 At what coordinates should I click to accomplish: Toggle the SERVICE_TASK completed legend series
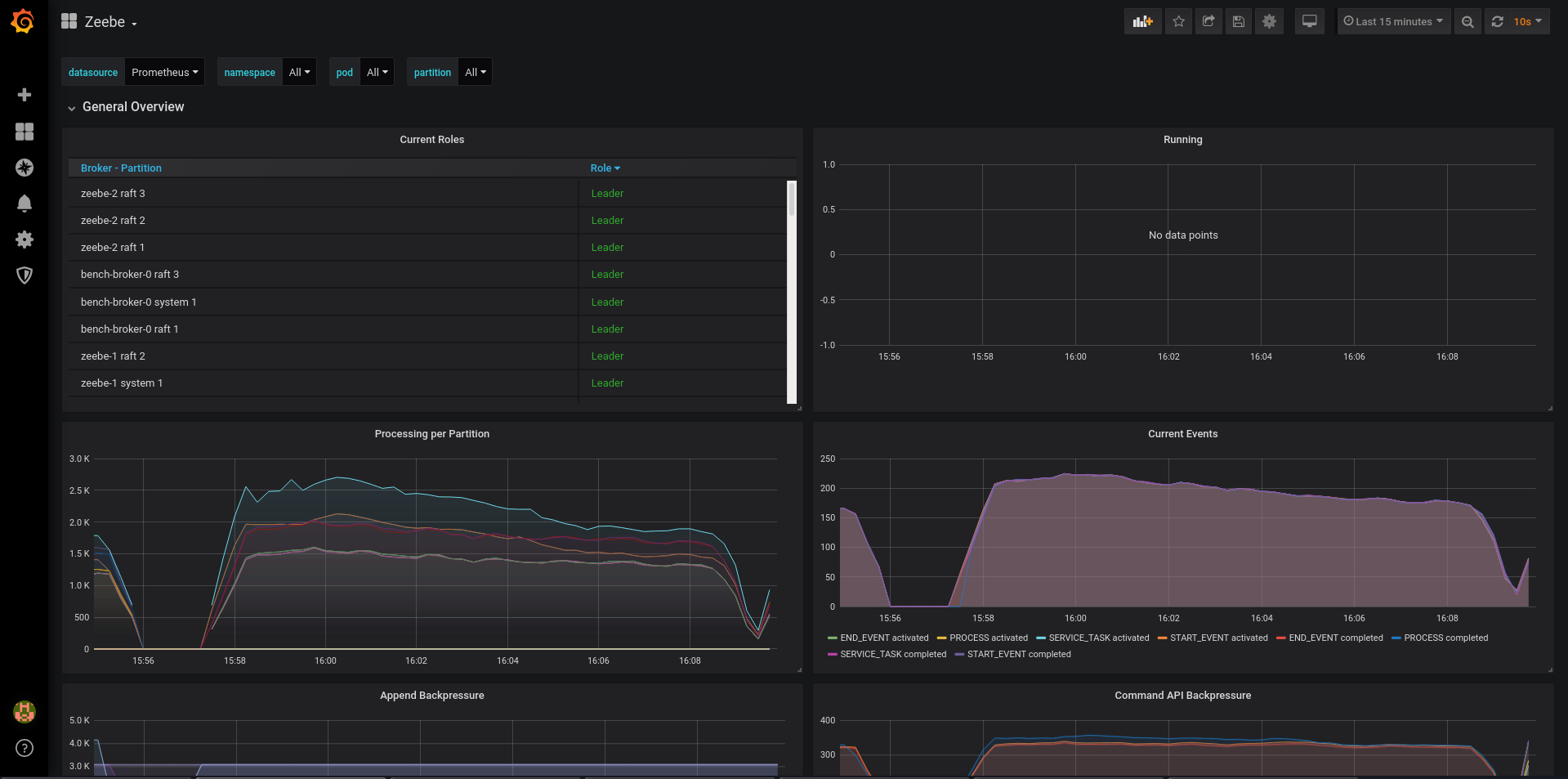[x=892, y=654]
